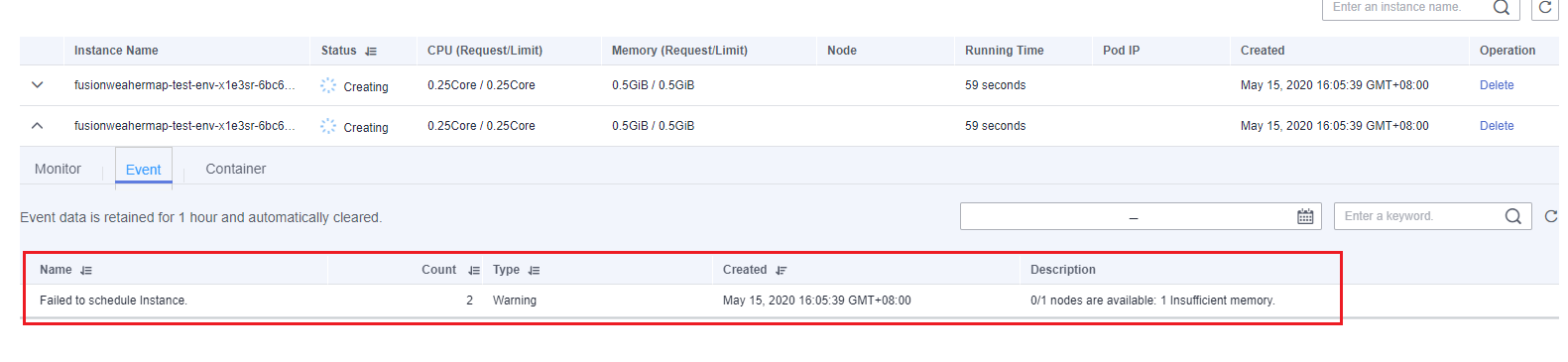Image resolution: width=1568 pixels, height=362 pixels.
Task: Focus the 'Enter a keyword' search field
Action: coord(1421,216)
